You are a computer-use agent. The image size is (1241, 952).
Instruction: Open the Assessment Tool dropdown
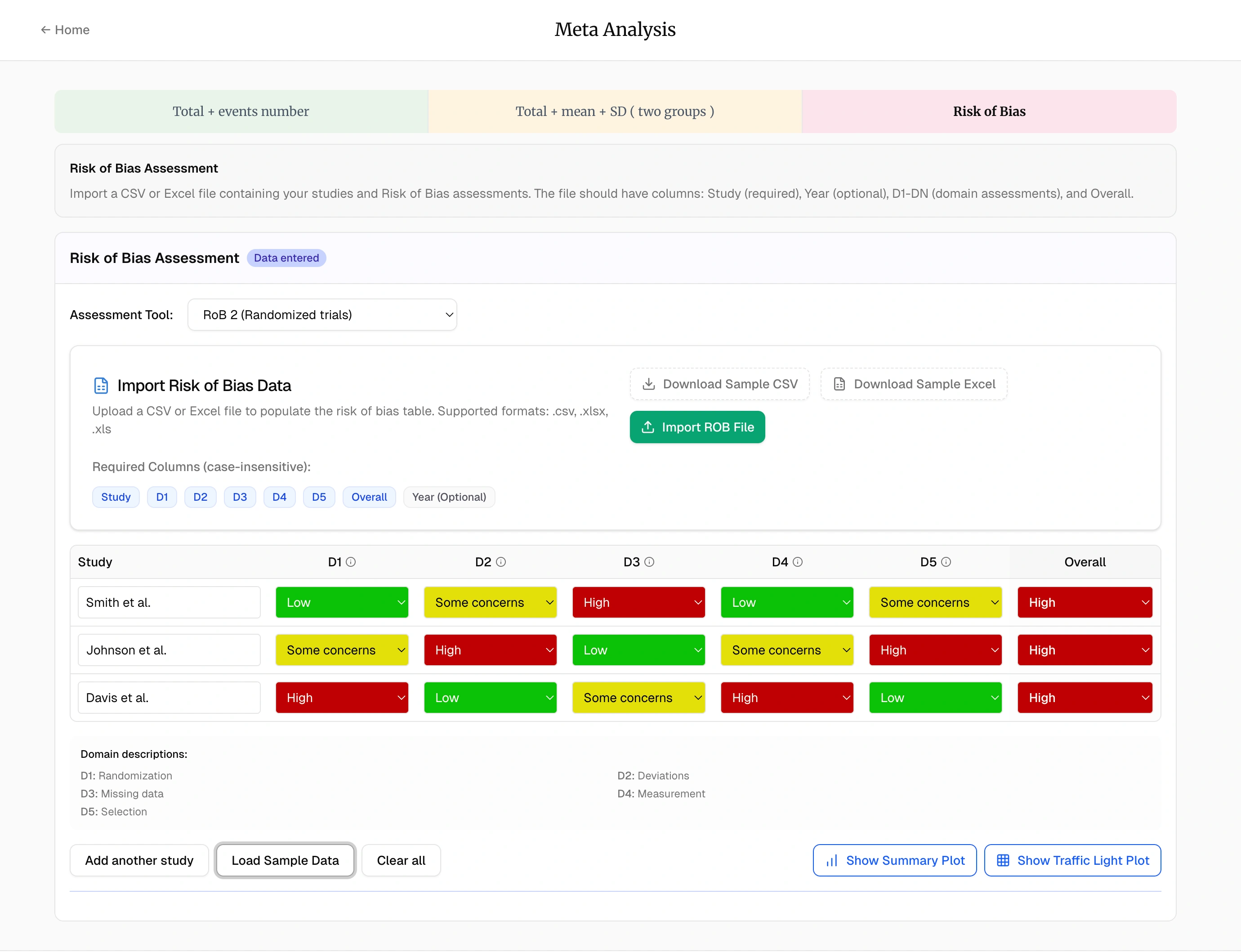point(322,315)
